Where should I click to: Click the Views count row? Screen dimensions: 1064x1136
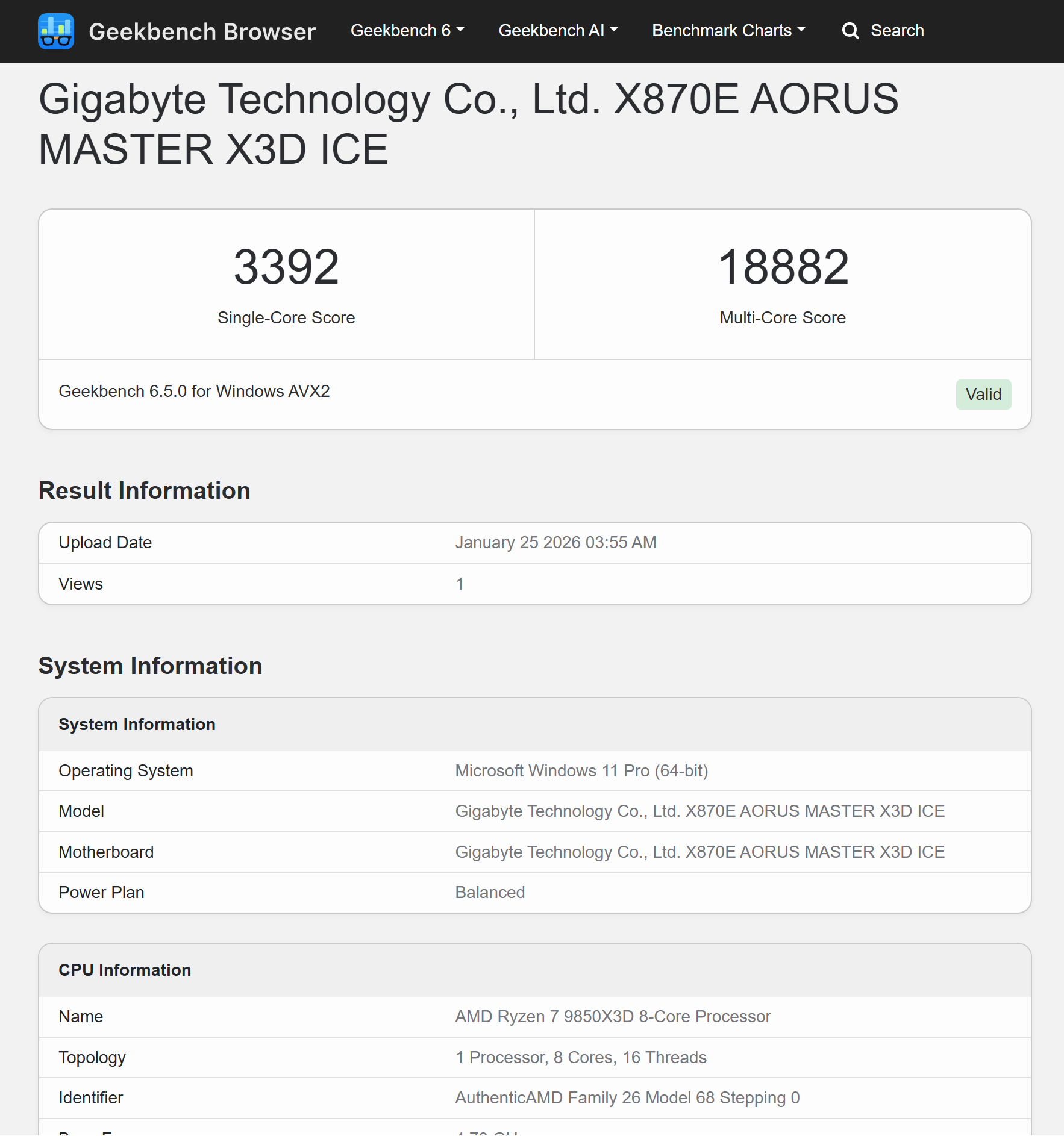(x=459, y=584)
